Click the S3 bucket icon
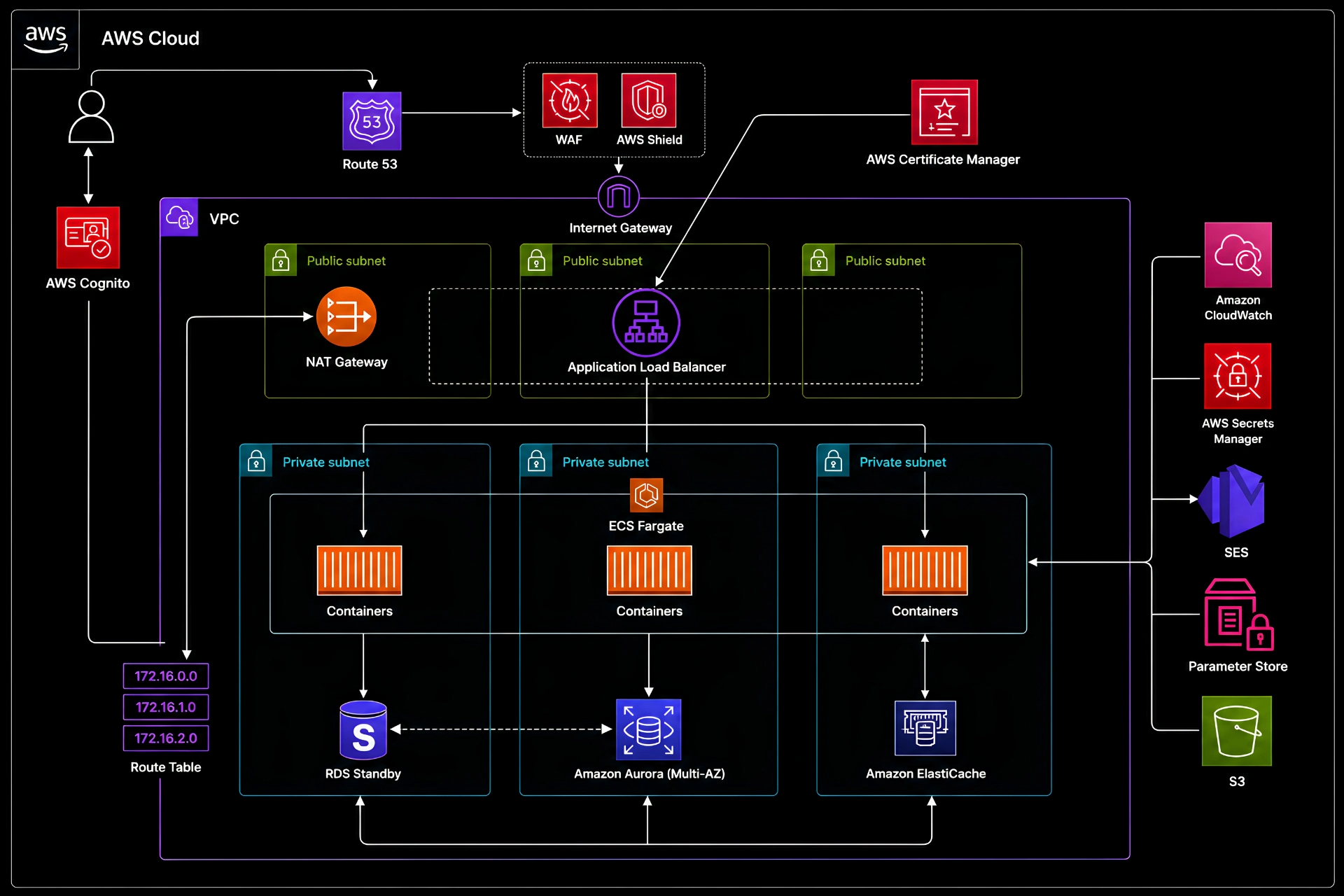 [1237, 731]
